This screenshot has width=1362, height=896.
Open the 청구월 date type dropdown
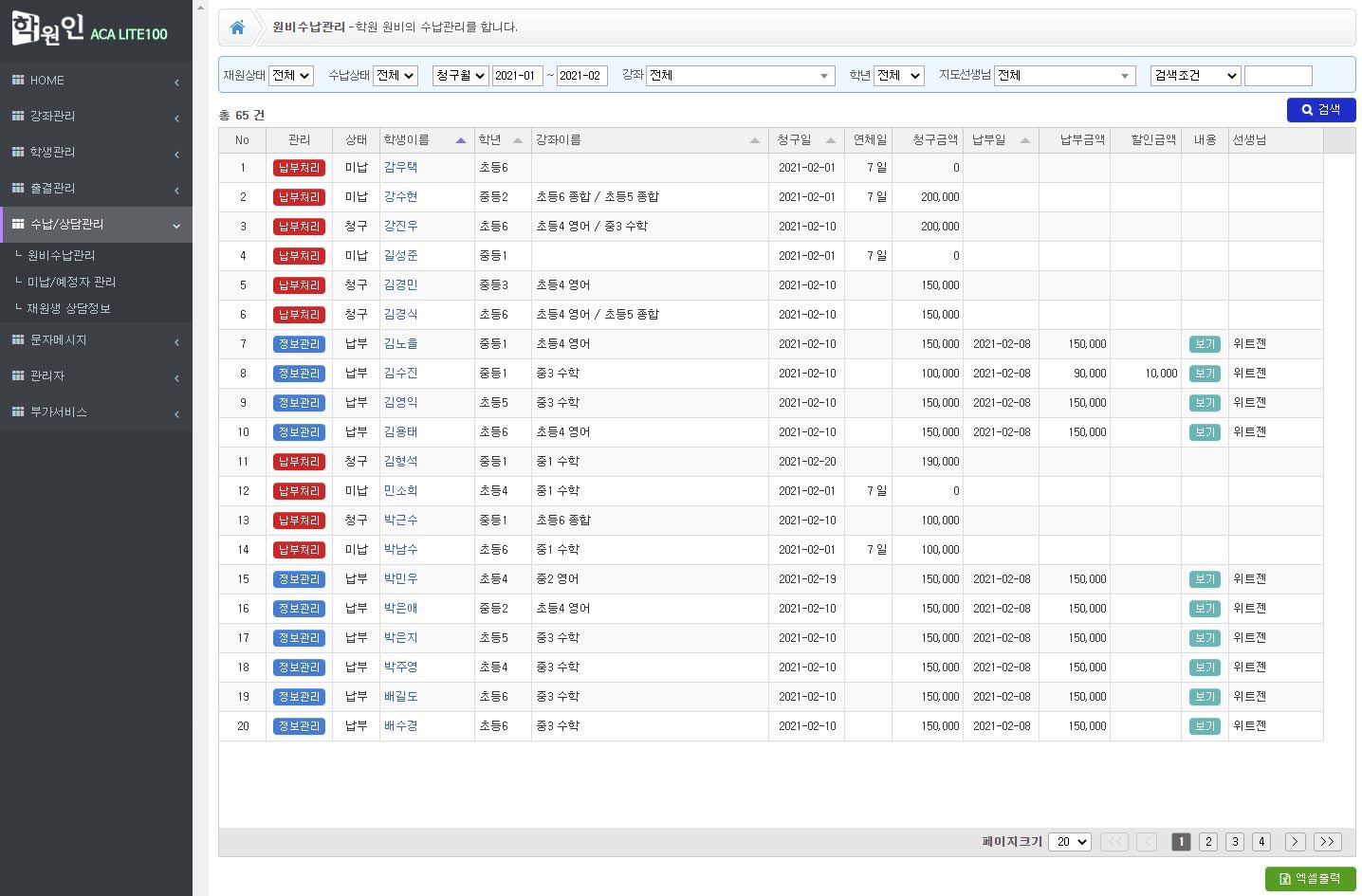pyautogui.click(x=460, y=76)
